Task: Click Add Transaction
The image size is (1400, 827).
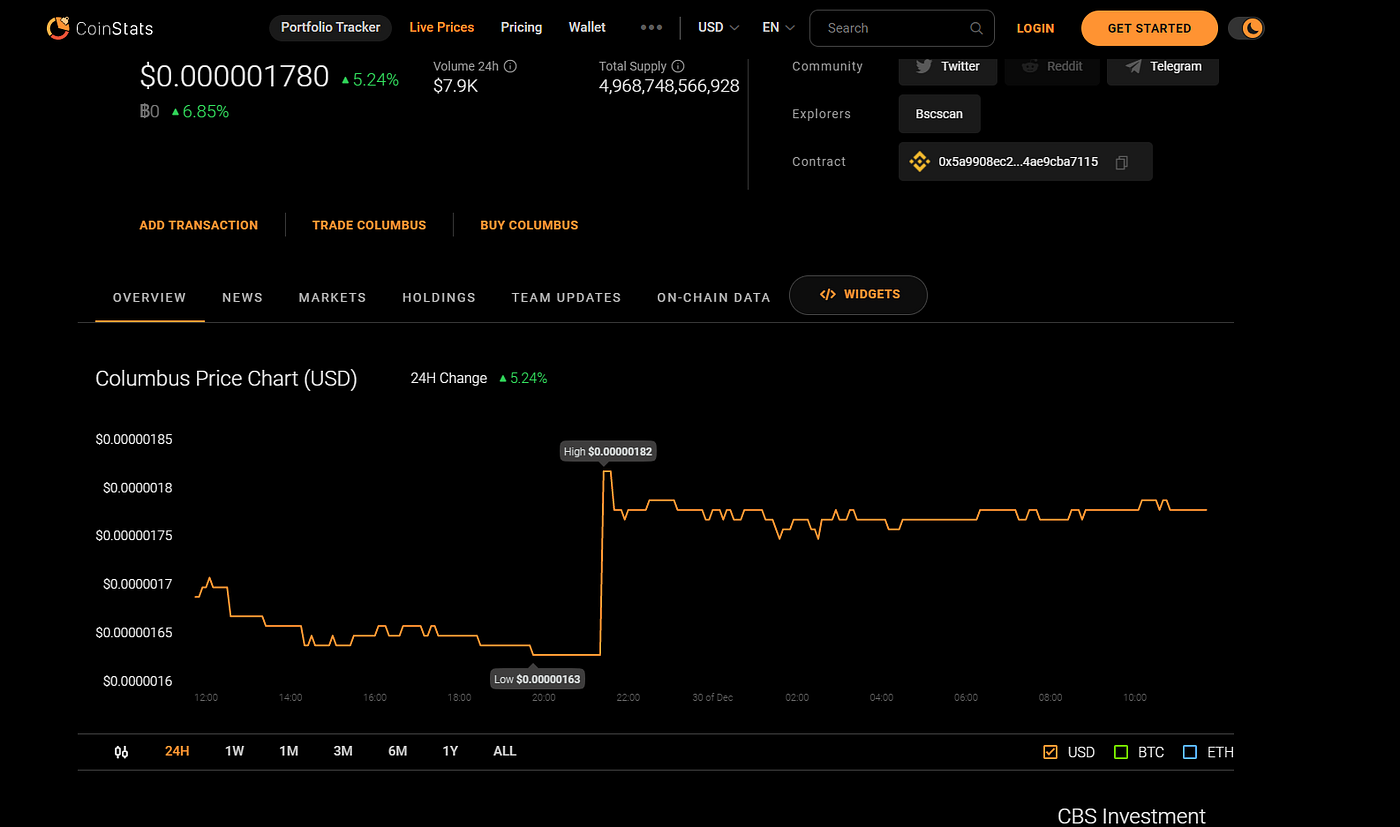Action: (199, 225)
